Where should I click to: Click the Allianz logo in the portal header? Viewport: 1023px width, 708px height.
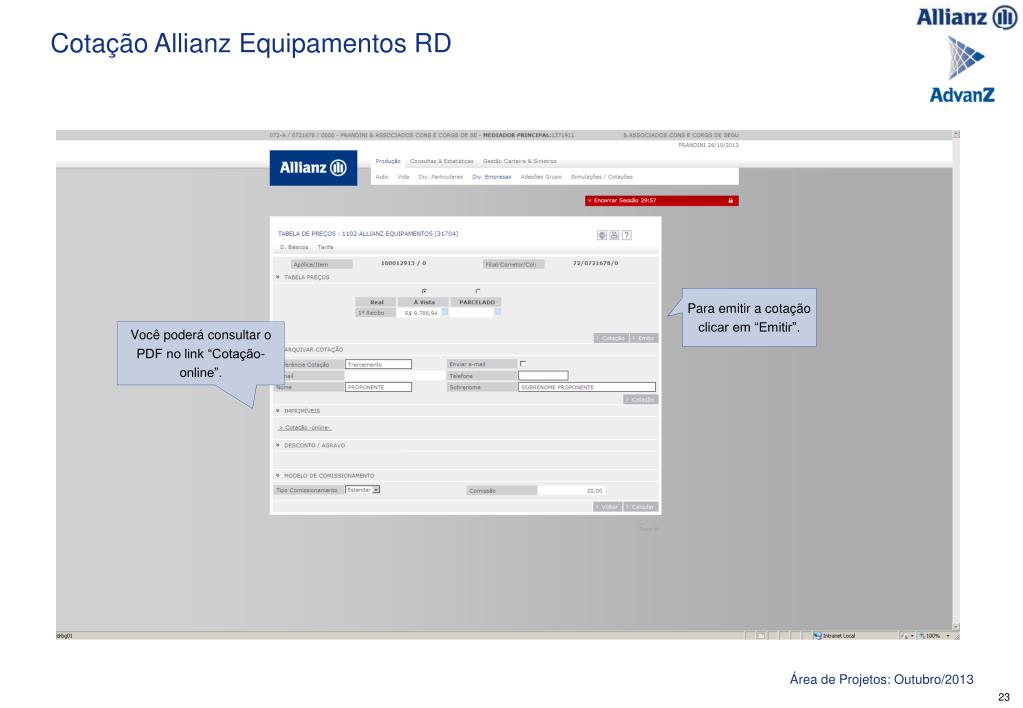313,168
